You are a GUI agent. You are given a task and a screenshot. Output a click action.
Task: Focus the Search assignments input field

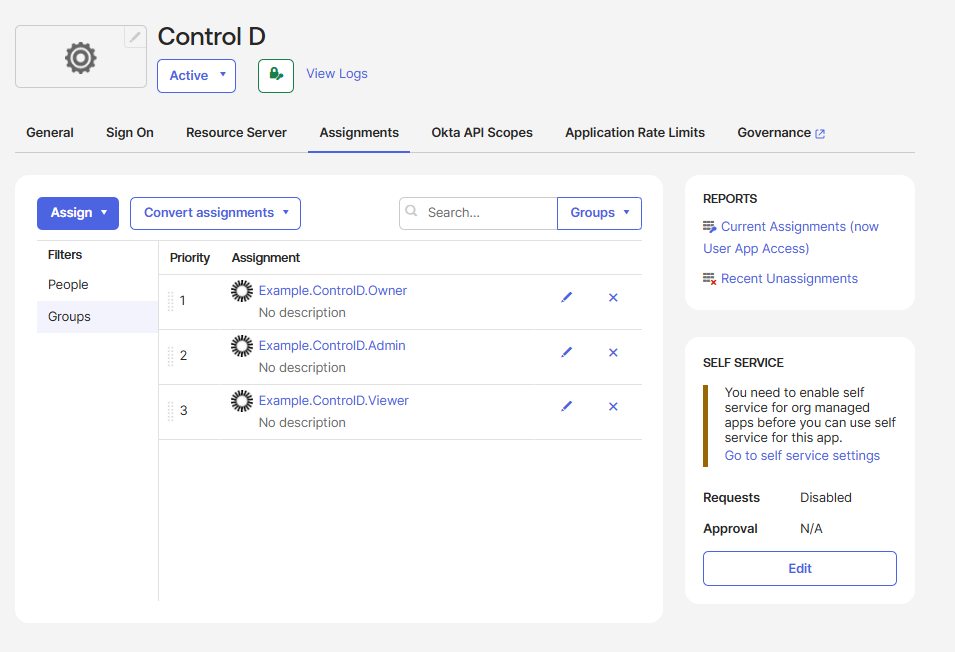click(478, 213)
